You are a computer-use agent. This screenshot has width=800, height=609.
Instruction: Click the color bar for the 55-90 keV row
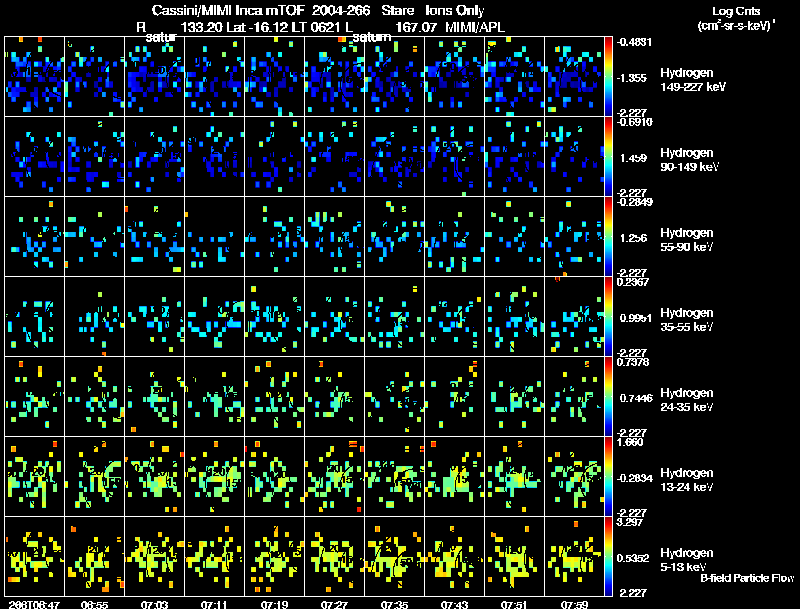pos(608,237)
